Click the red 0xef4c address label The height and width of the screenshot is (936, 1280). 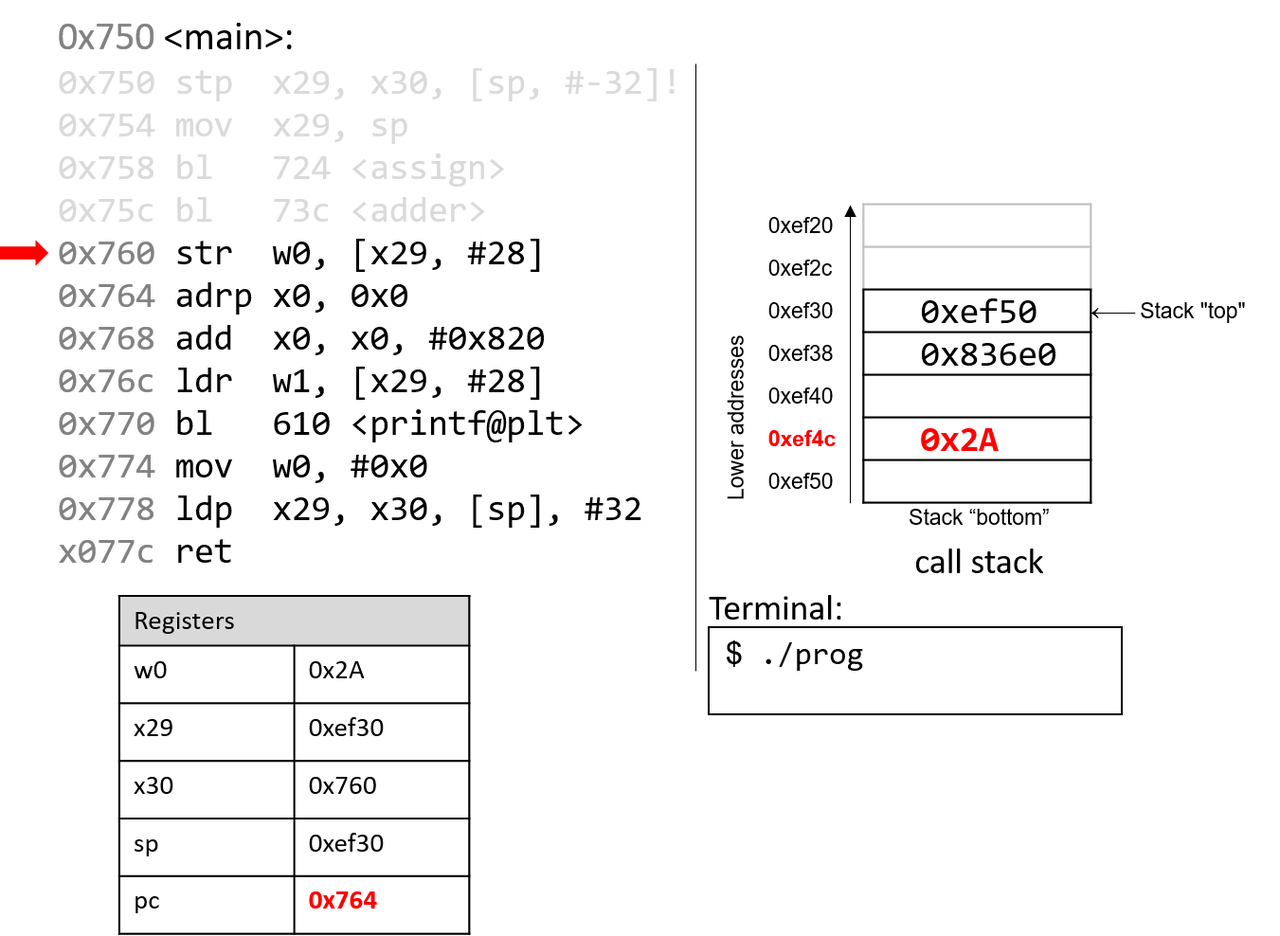800,439
